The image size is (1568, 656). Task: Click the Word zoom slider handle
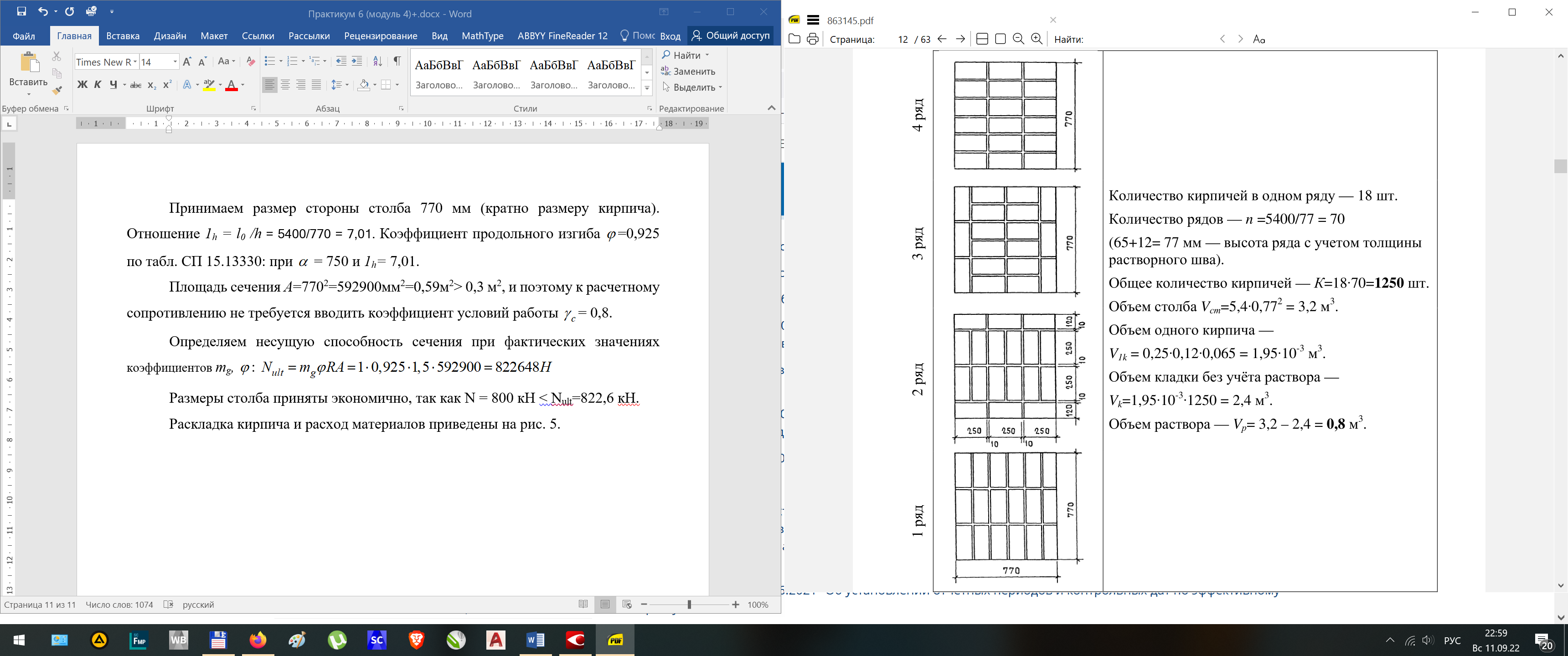(689, 604)
